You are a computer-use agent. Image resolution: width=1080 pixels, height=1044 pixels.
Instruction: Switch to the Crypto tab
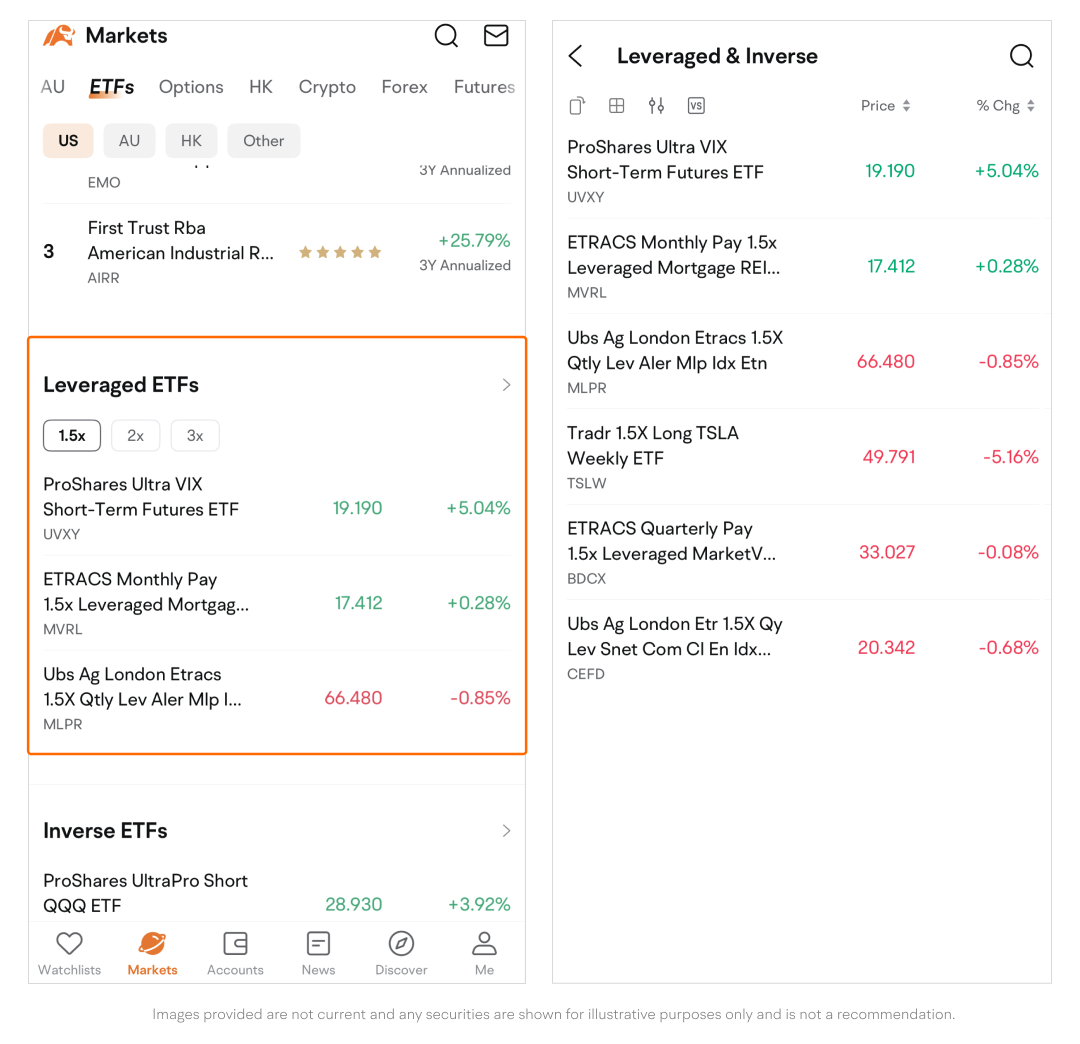click(327, 87)
